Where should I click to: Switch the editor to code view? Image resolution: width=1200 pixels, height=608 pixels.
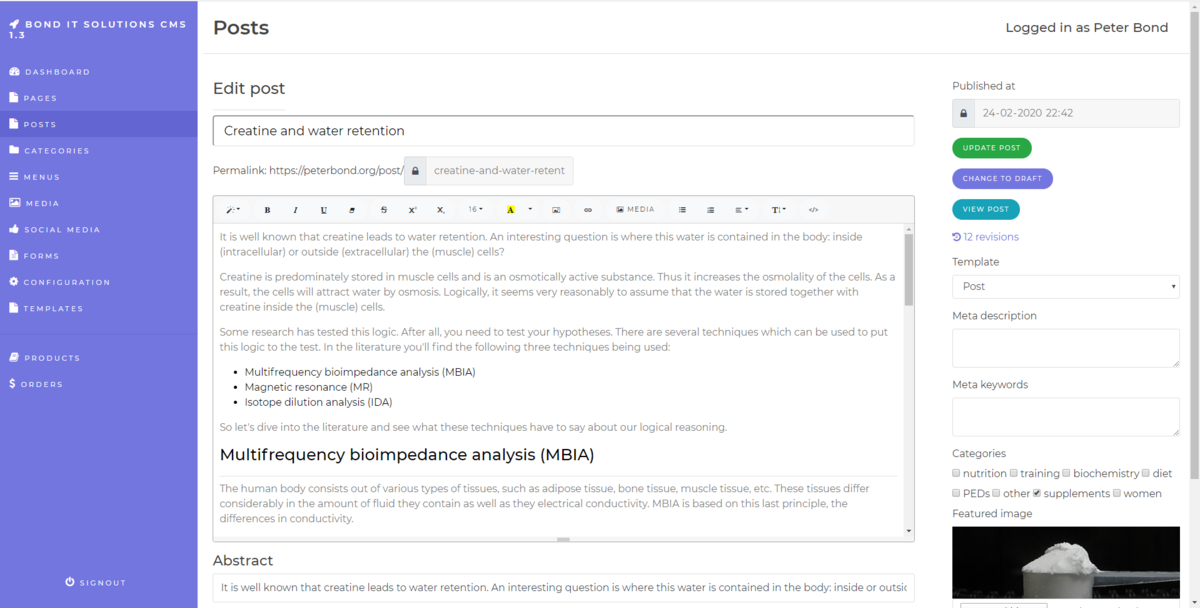click(813, 210)
